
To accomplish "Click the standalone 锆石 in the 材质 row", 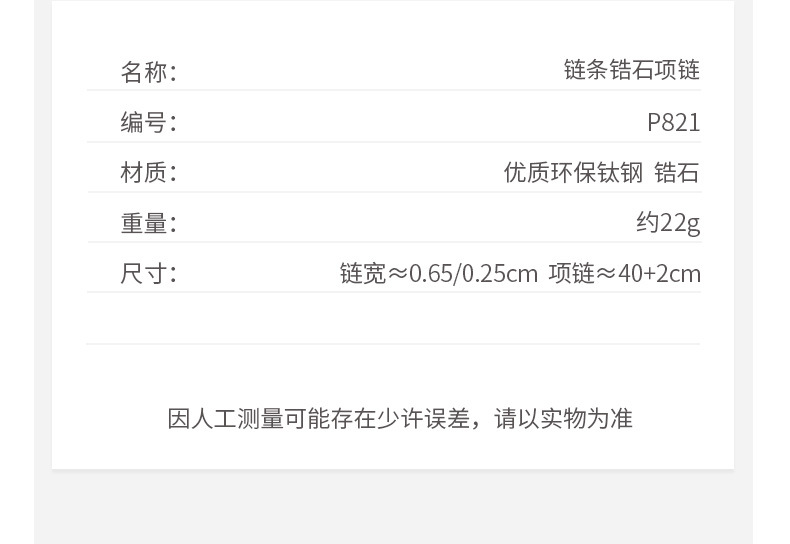I will pyautogui.click(x=677, y=172).
